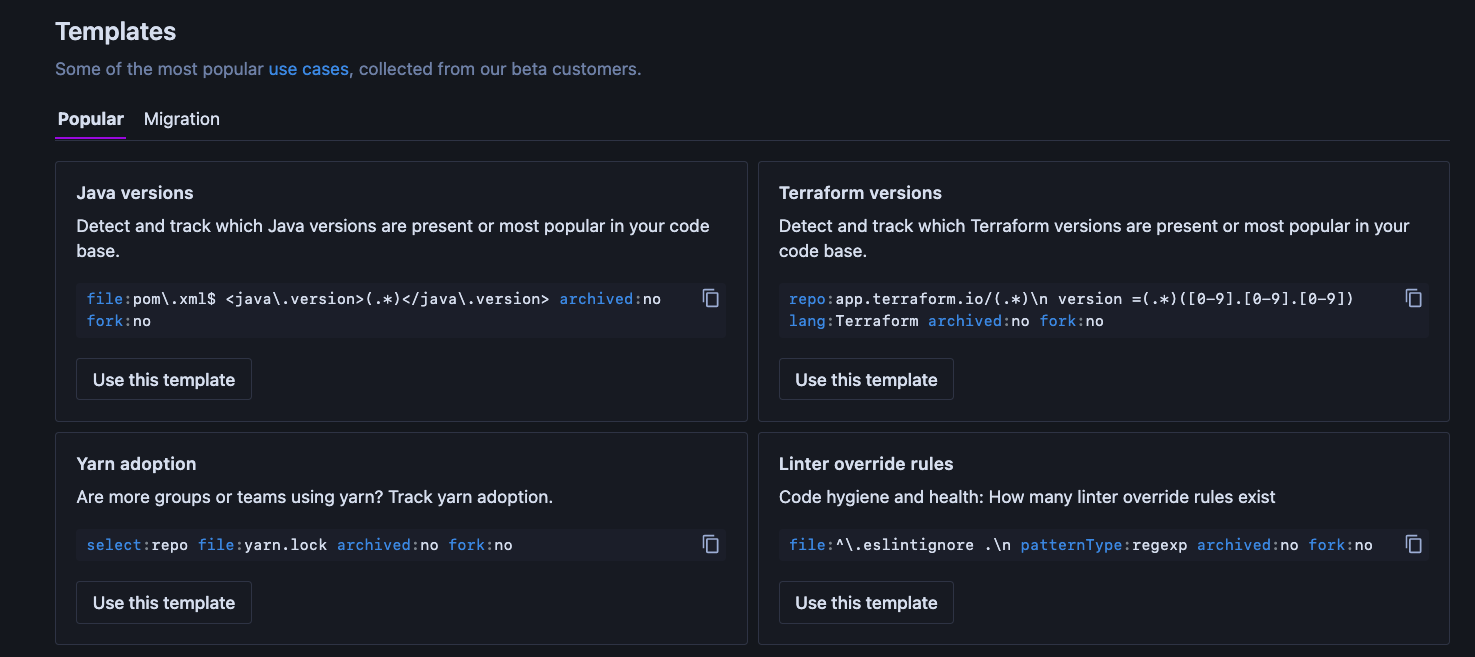Image resolution: width=1475 pixels, height=657 pixels.
Task: Use the Terraform versions template
Action: [x=866, y=380]
